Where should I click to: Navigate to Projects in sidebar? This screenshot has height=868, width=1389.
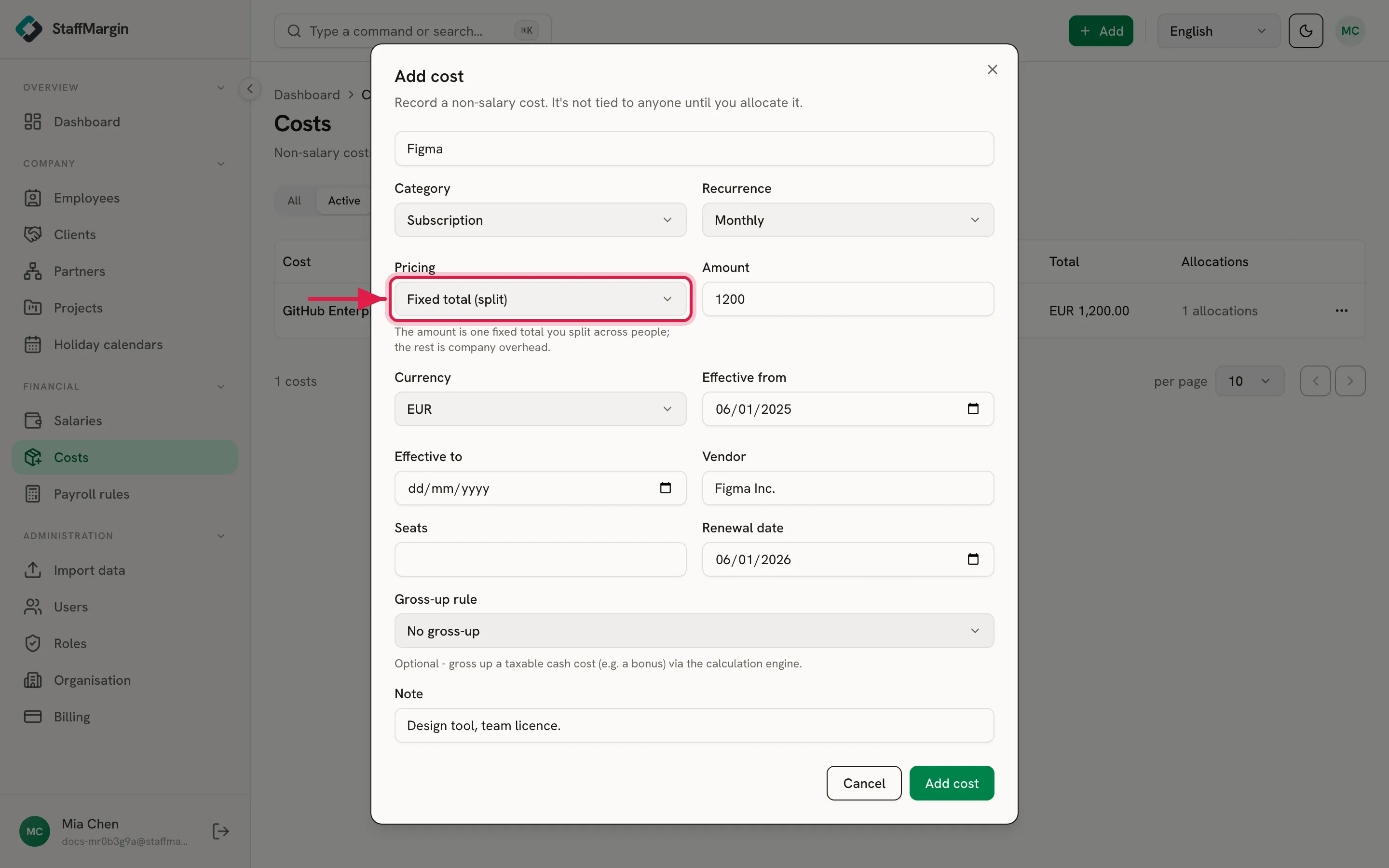tap(124, 308)
